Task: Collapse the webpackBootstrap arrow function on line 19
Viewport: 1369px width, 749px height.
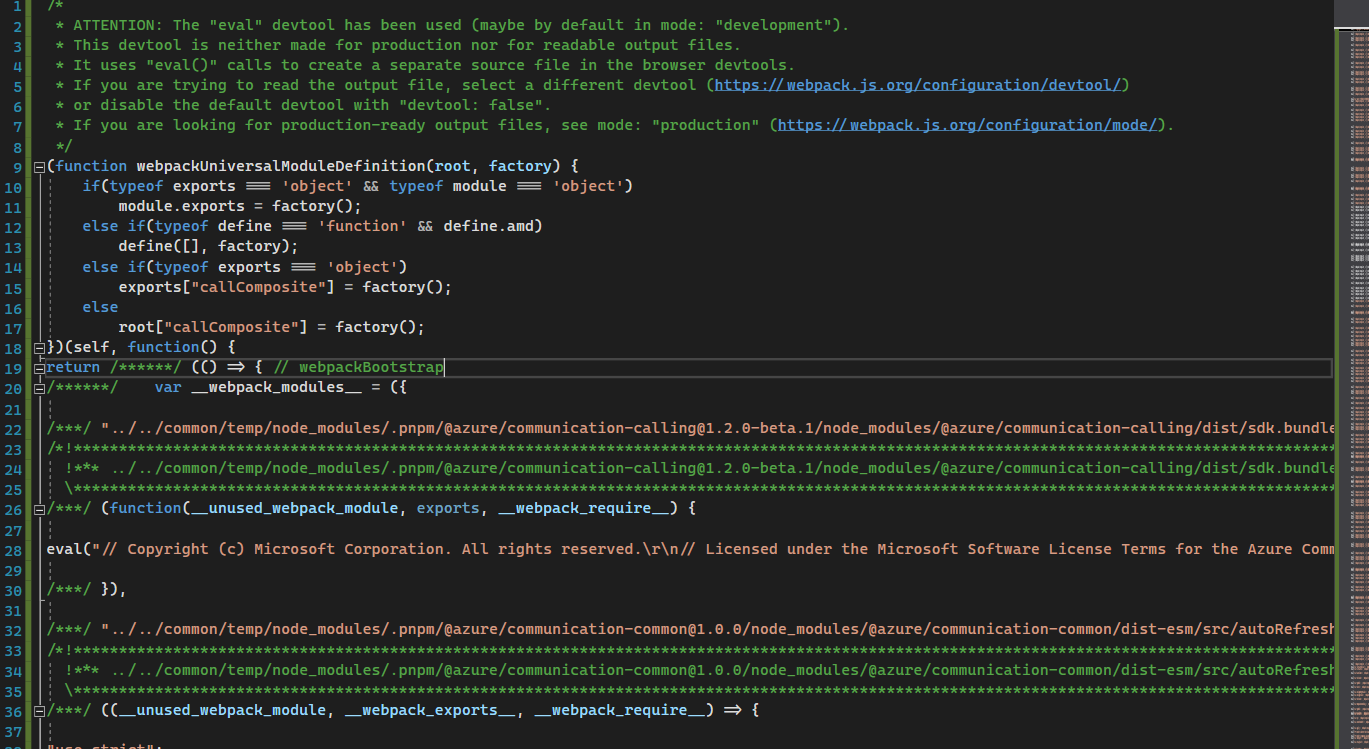Action: tap(38, 367)
